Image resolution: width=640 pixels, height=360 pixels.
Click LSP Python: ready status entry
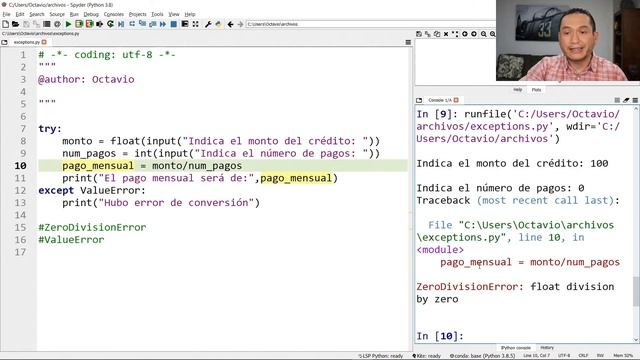coord(380,356)
